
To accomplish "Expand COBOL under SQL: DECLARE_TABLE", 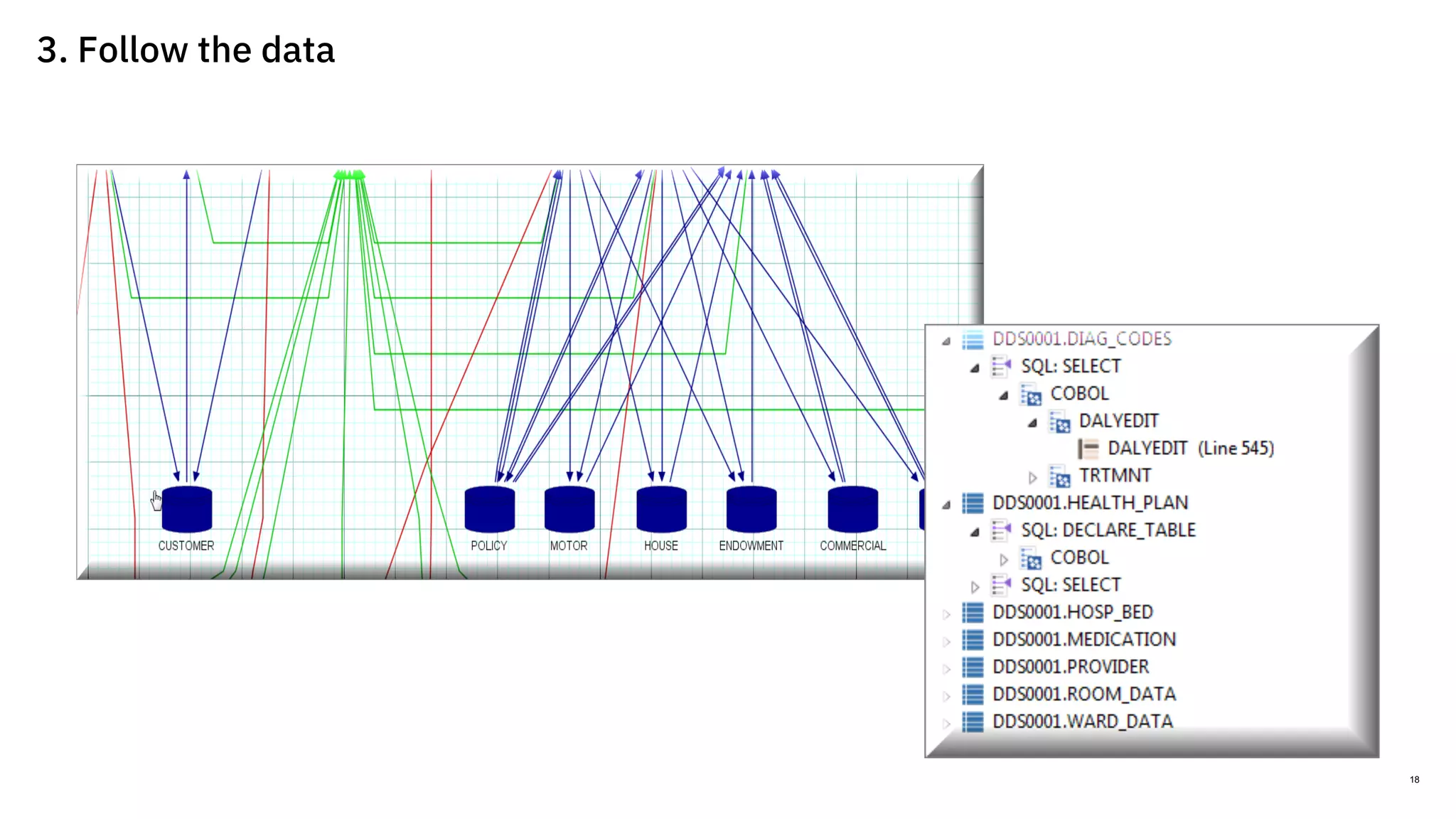I will 1003,560.
